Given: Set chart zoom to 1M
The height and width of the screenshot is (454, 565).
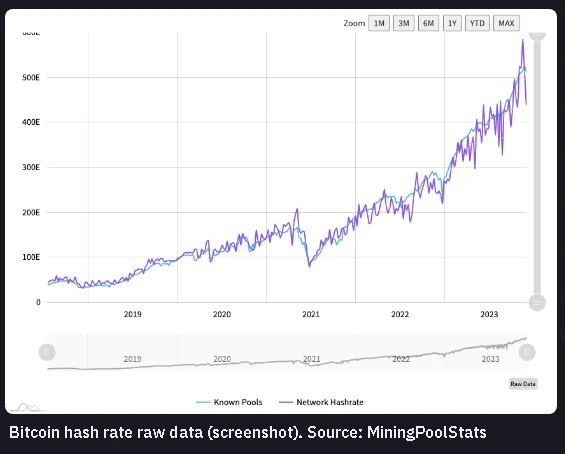Looking at the screenshot, I should pyautogui.click(x=379, y=23).
